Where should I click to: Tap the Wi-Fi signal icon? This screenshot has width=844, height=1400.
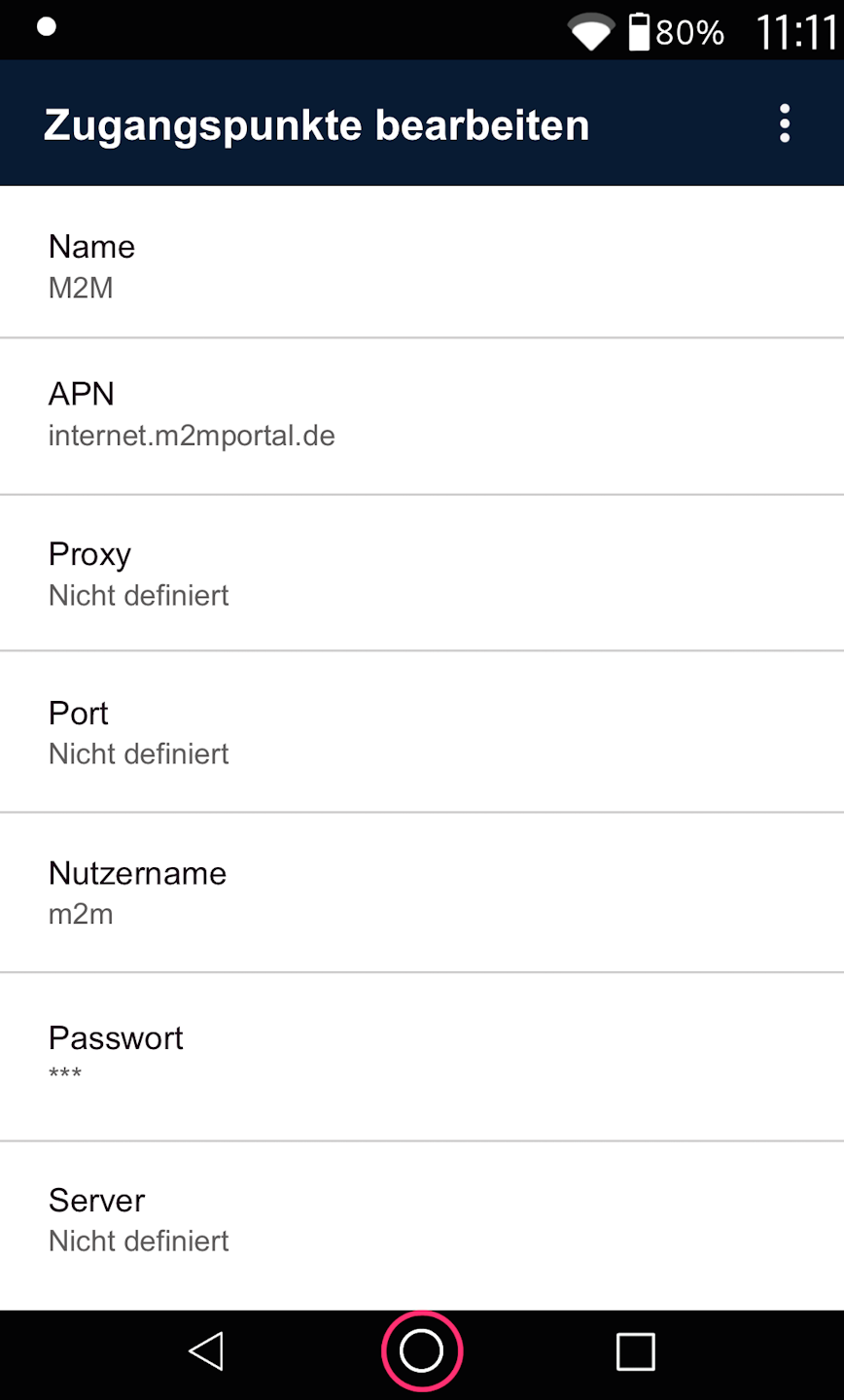[x=590, y=32]
